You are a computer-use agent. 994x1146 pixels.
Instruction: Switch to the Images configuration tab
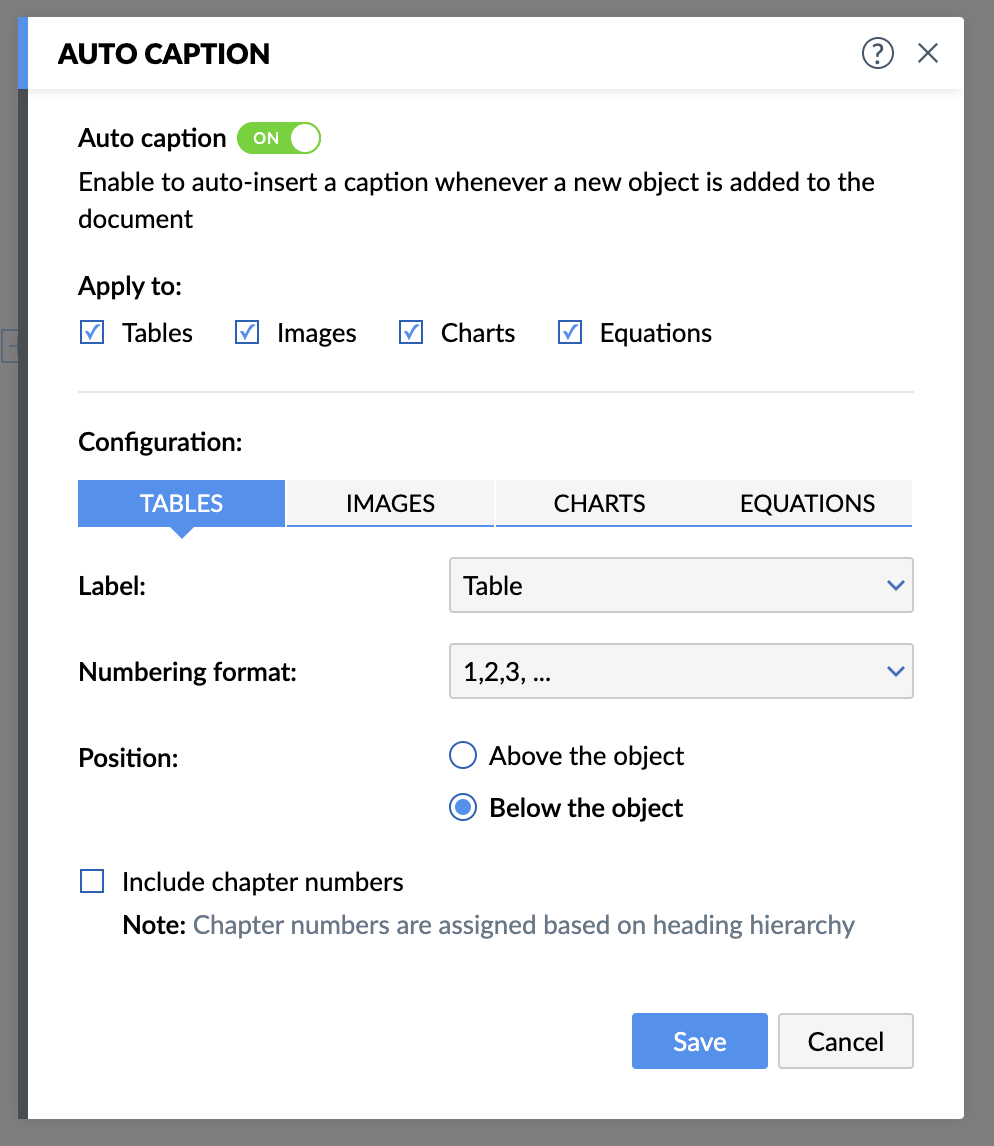click(x=390, y=503)
